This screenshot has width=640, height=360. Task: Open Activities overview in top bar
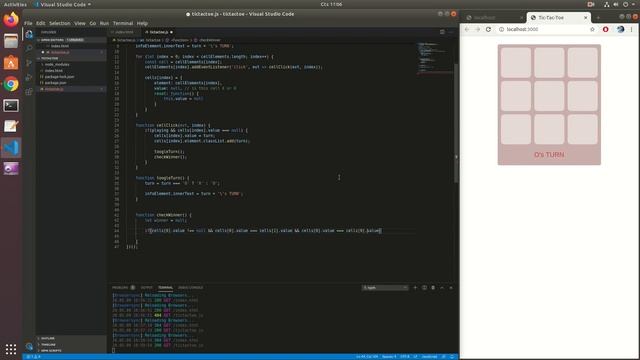(x=15, y=4)
